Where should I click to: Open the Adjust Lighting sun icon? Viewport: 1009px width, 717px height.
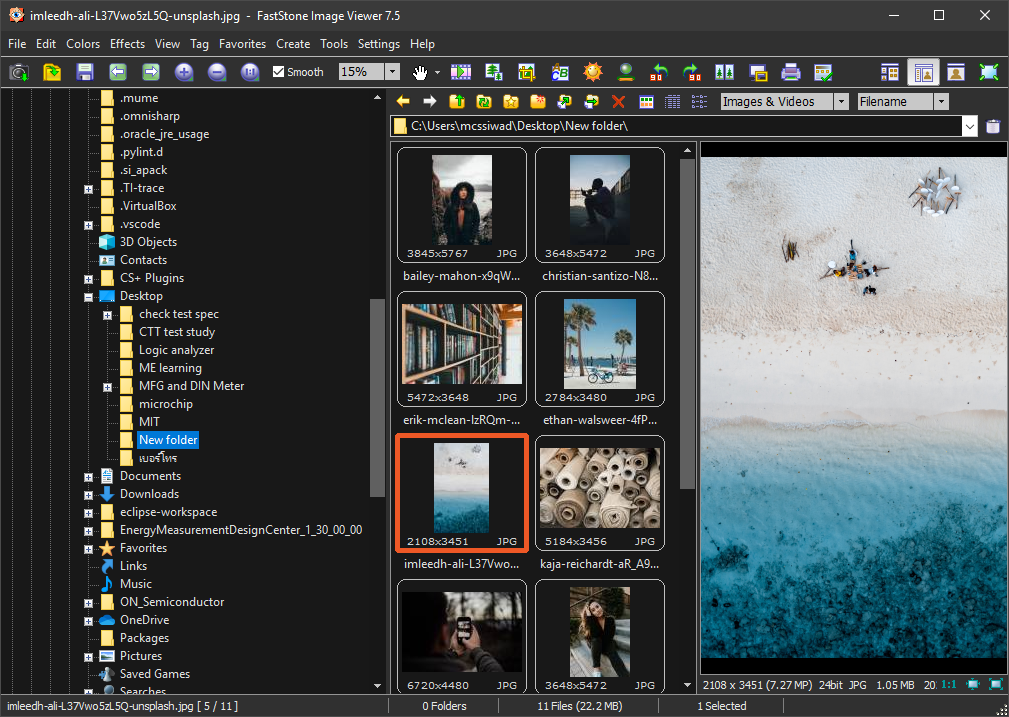593,72
